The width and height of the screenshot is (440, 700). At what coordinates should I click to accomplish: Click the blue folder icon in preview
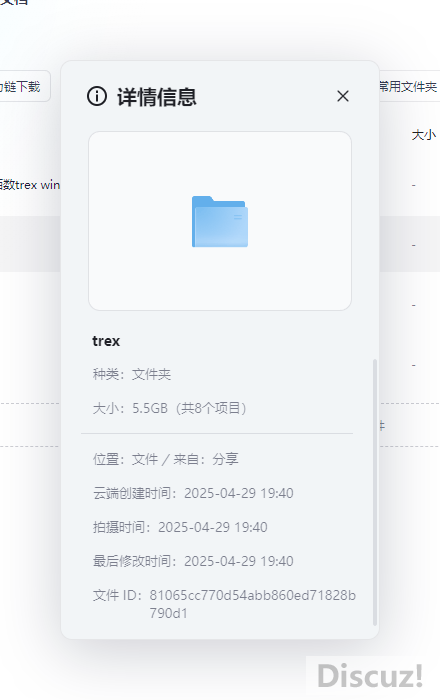220,221
